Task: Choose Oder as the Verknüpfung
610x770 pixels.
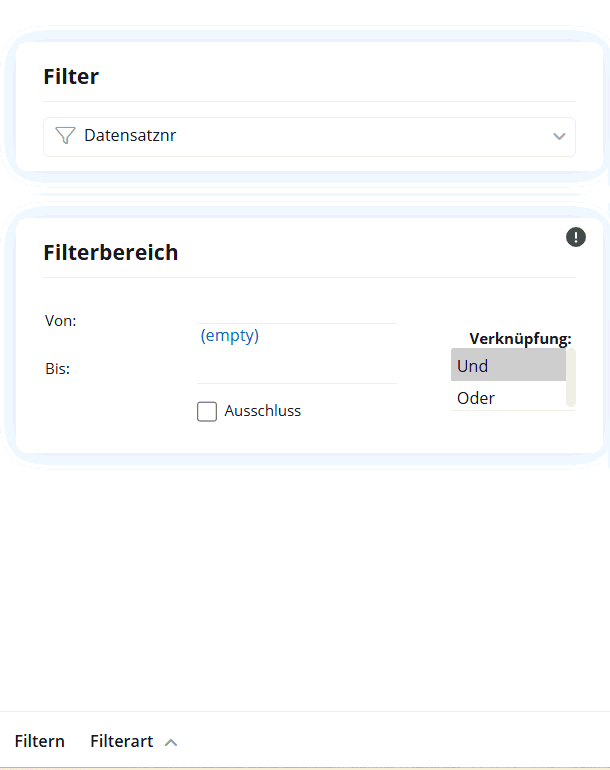Action: (x=508, y=397)
